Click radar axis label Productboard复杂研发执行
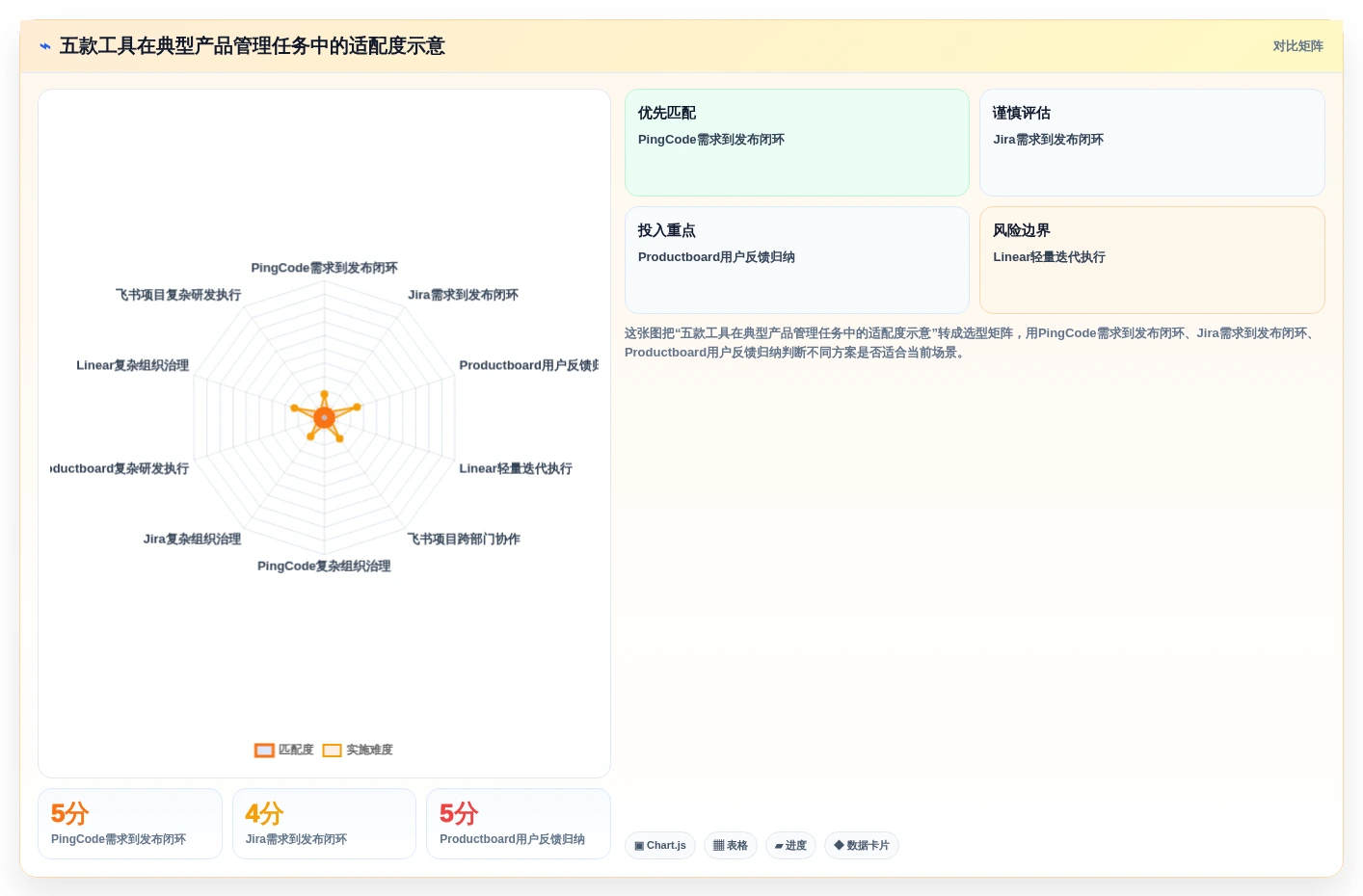 (x=120, y=468)
